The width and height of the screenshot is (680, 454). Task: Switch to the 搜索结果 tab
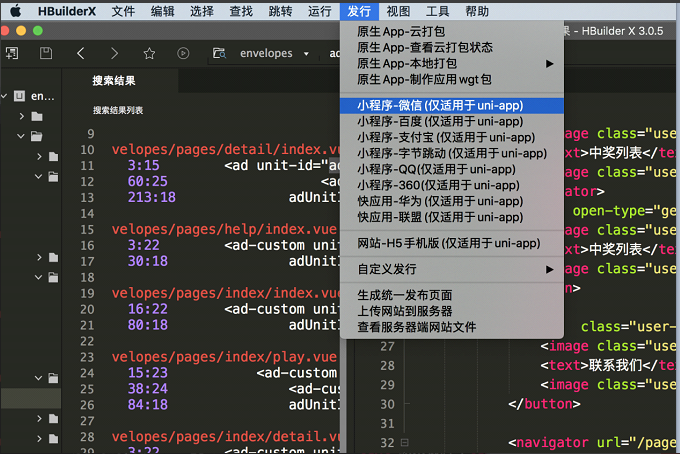113,81
